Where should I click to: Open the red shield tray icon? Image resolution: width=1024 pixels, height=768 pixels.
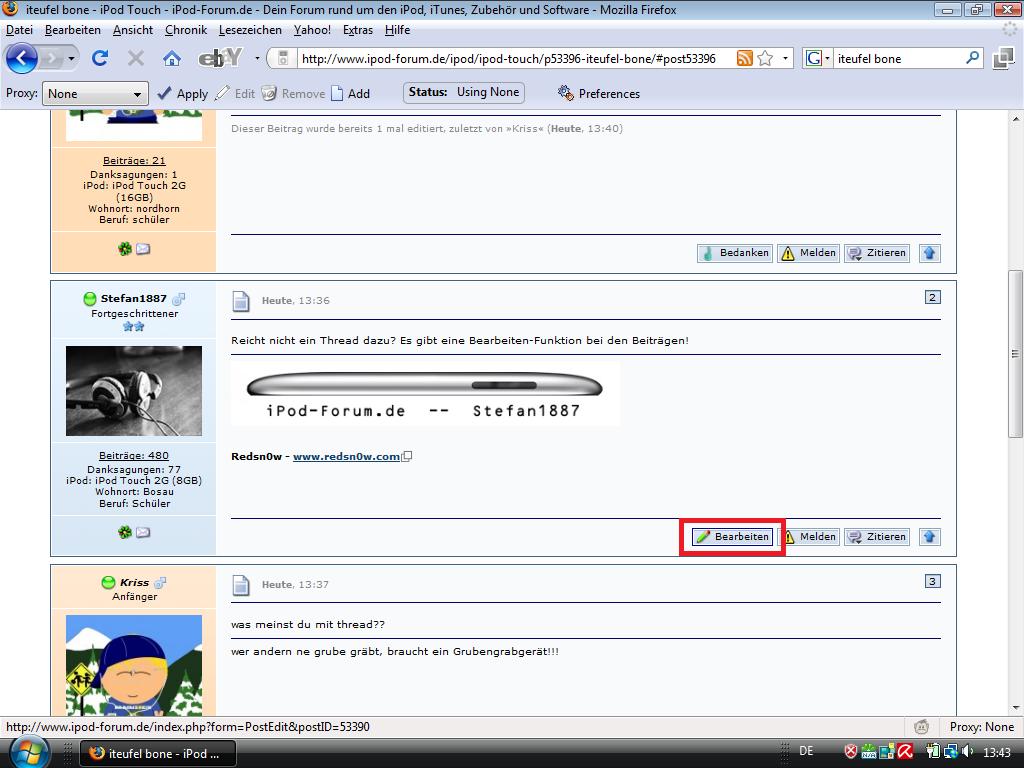point(850,752)
